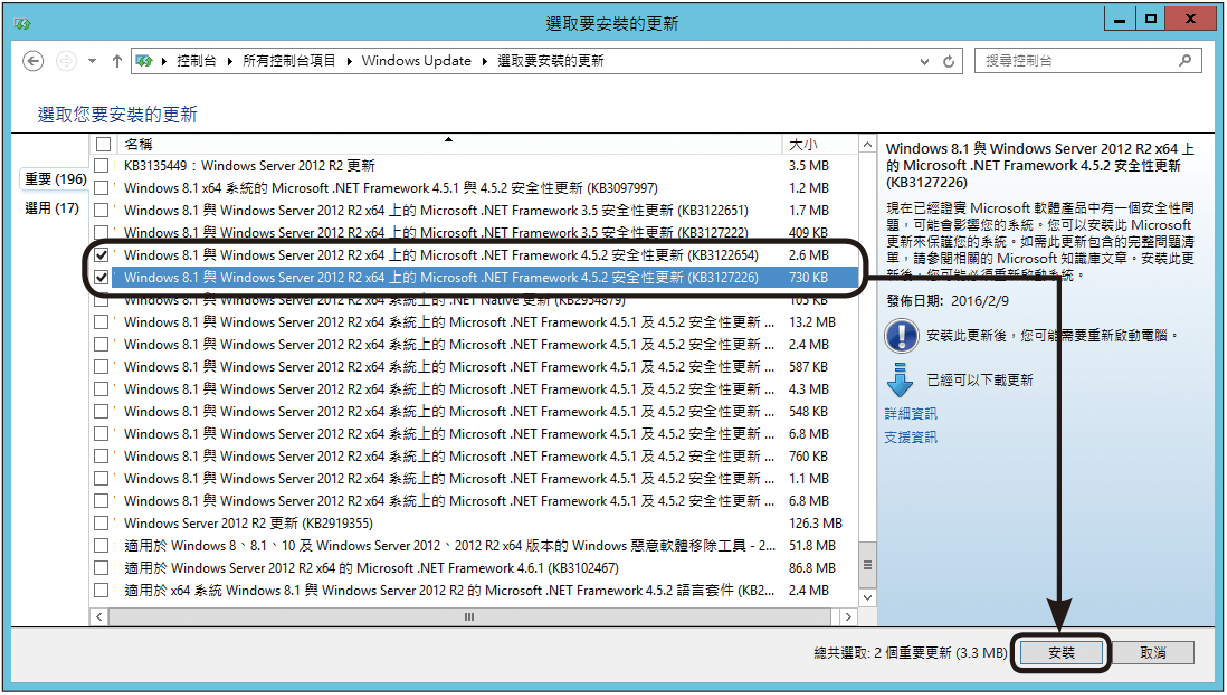Click the "已經可以下載更新" status text

pyautogui.click(x=980, y=380)
